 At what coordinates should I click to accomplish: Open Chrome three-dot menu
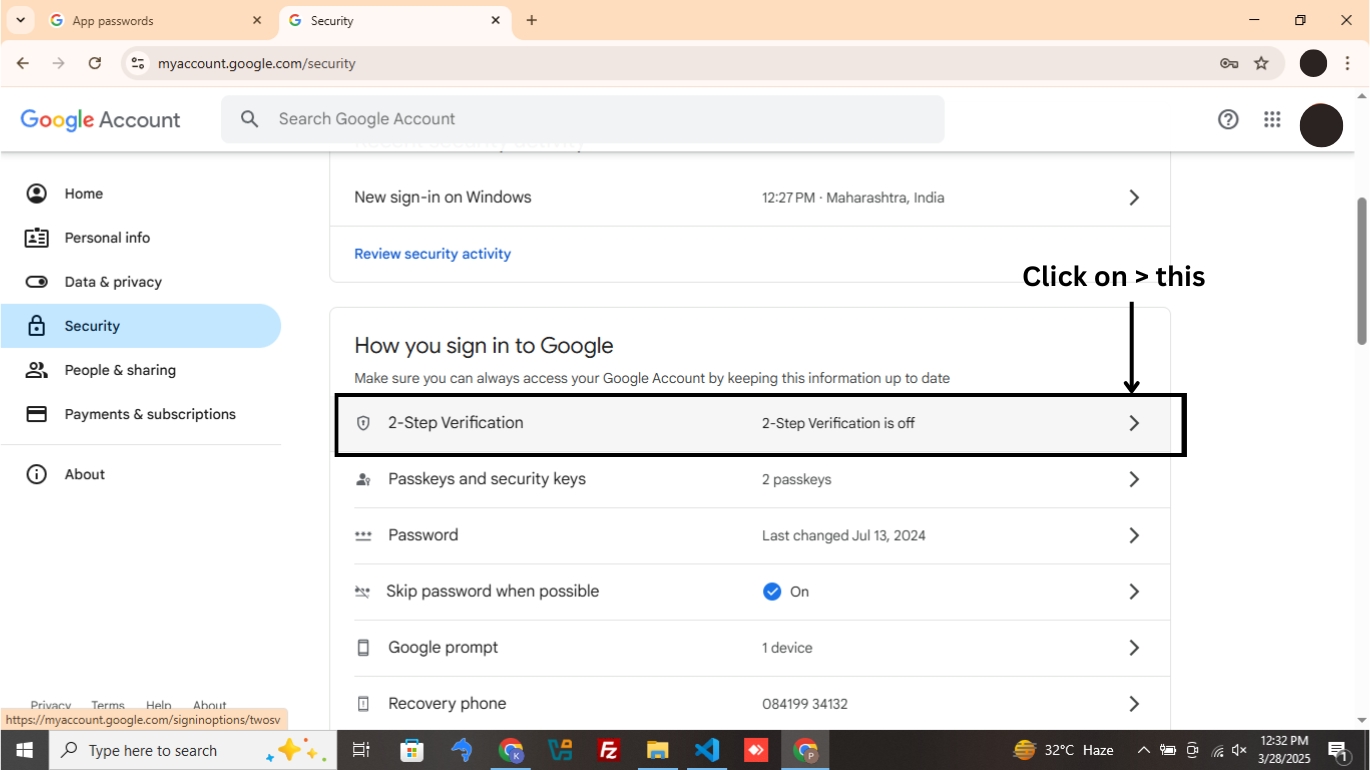coord(1348,63)
